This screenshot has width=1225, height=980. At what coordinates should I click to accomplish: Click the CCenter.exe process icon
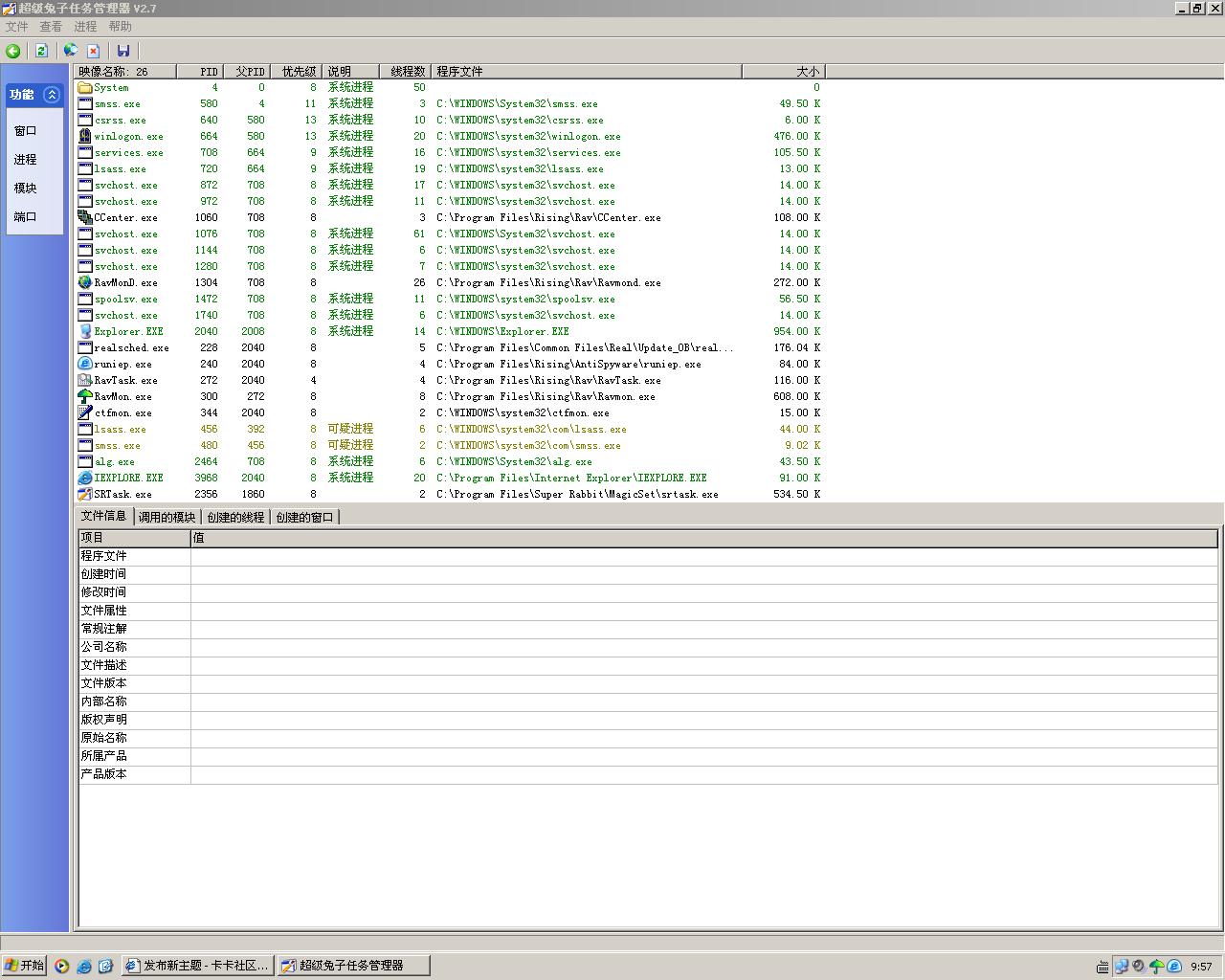click(85, 217)
